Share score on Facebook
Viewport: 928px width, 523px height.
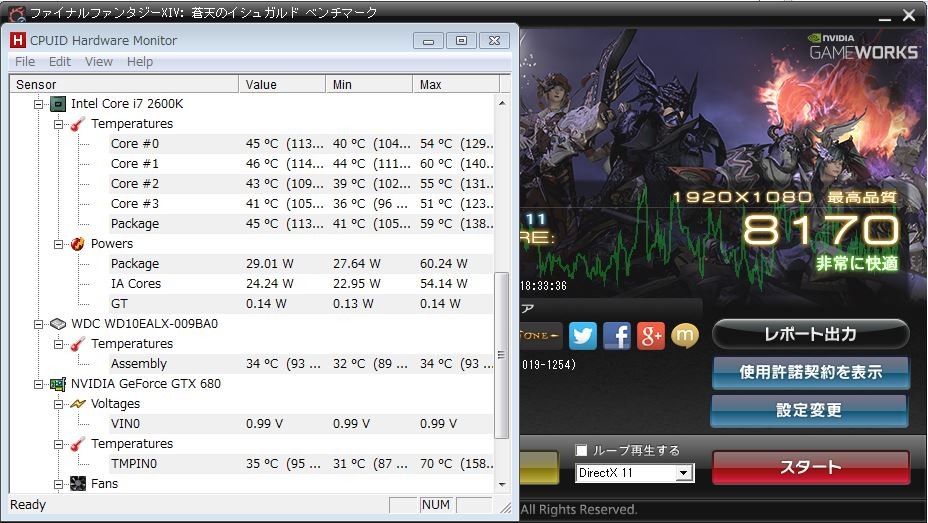(617, 335)
